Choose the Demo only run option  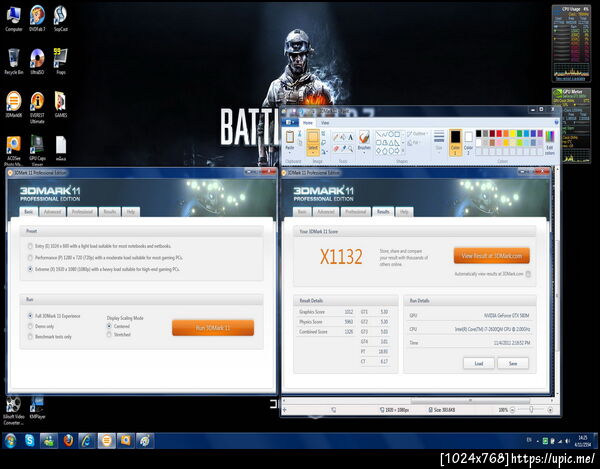pyautogui.click(x=30, y=326)
